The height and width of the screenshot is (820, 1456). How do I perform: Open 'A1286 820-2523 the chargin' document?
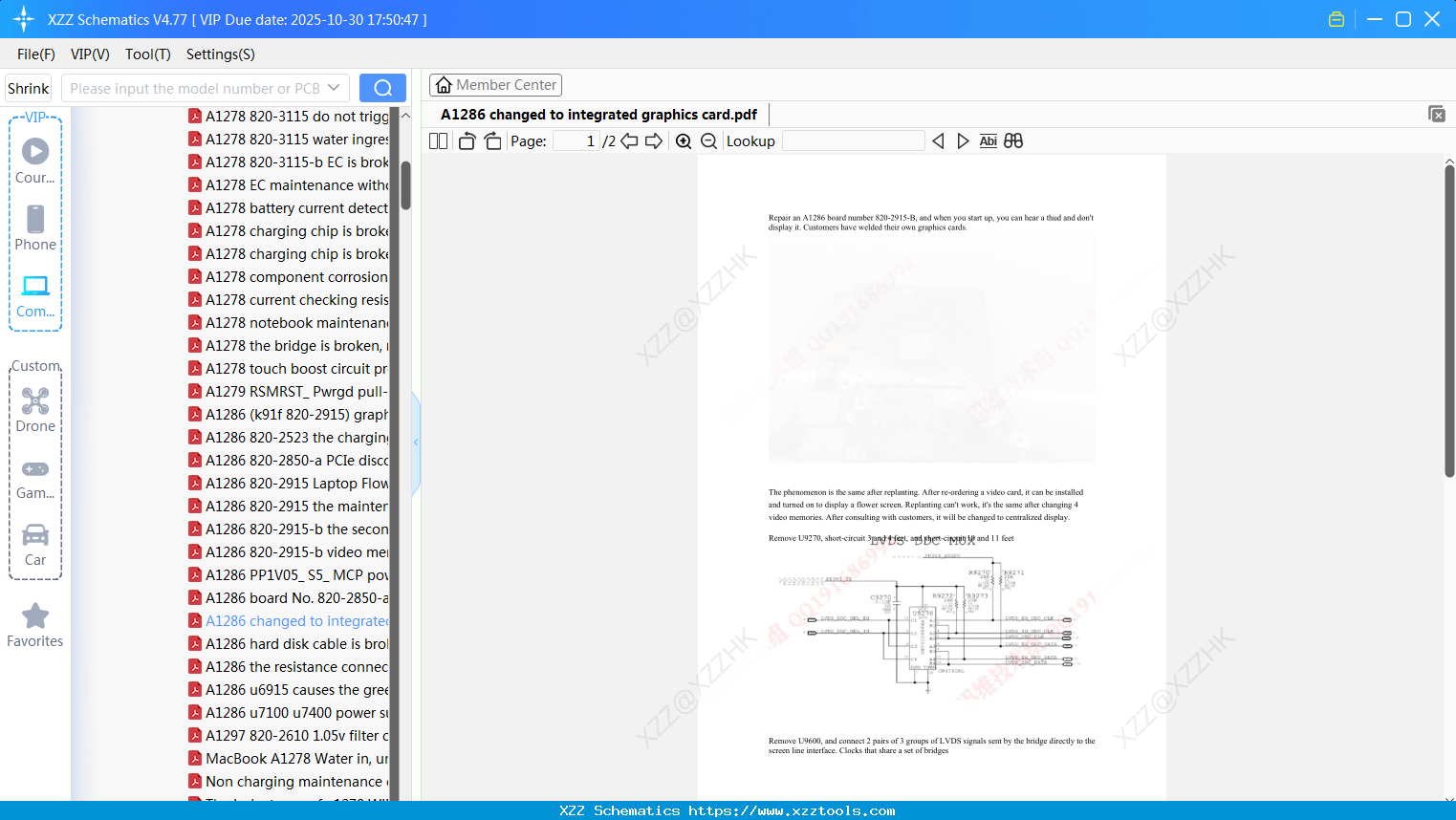(296, 438)
